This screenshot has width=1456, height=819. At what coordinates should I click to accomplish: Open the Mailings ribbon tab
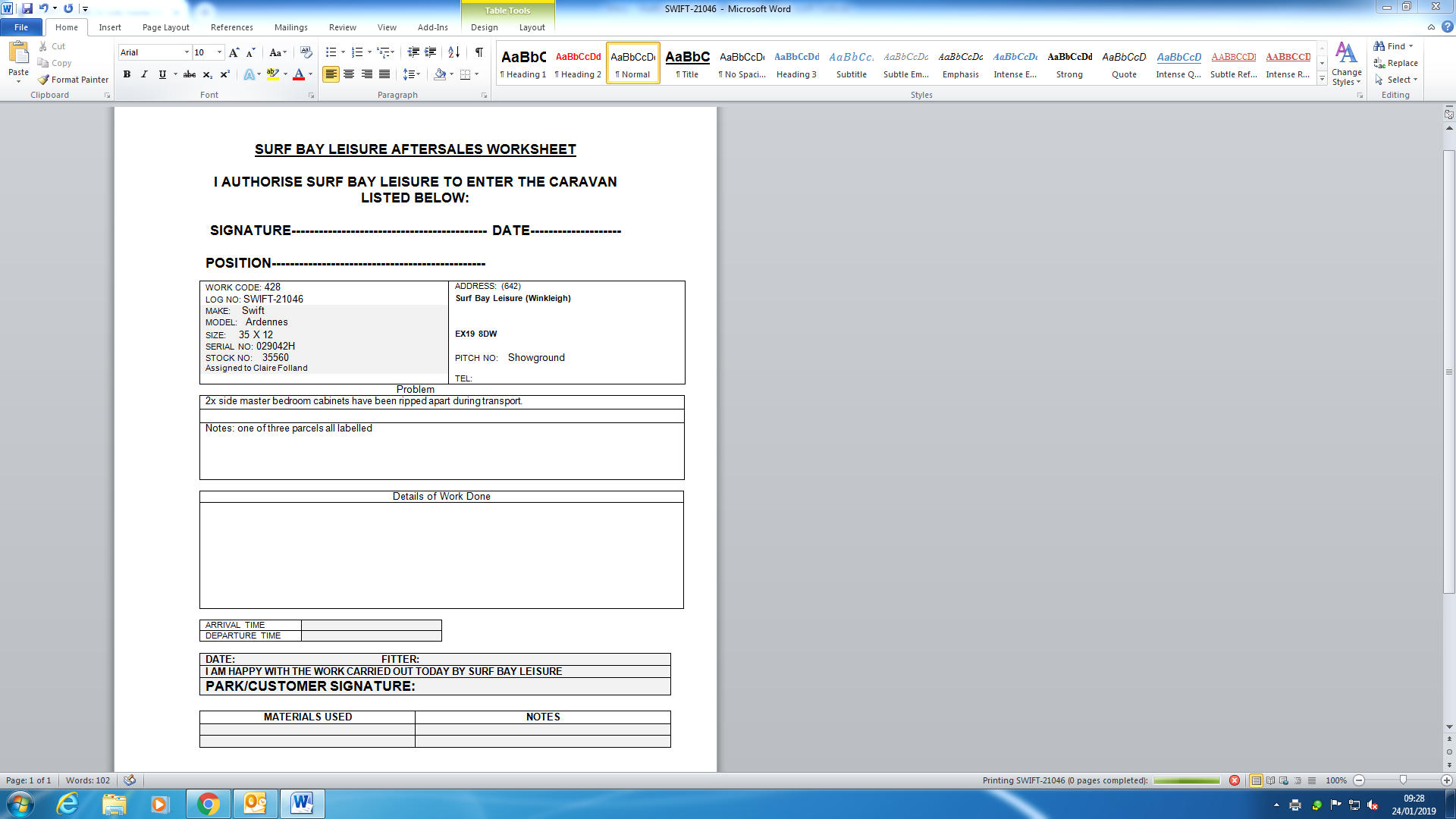290,27
